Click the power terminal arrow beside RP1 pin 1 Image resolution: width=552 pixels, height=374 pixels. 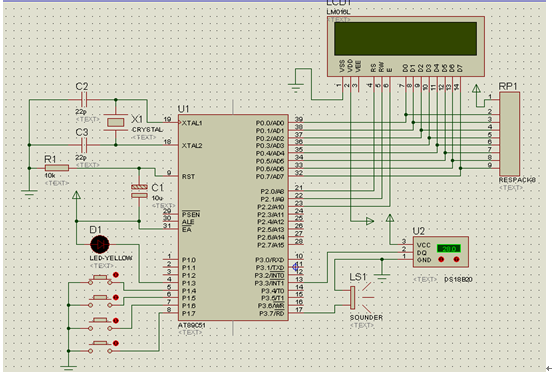(x=476, y=89)
